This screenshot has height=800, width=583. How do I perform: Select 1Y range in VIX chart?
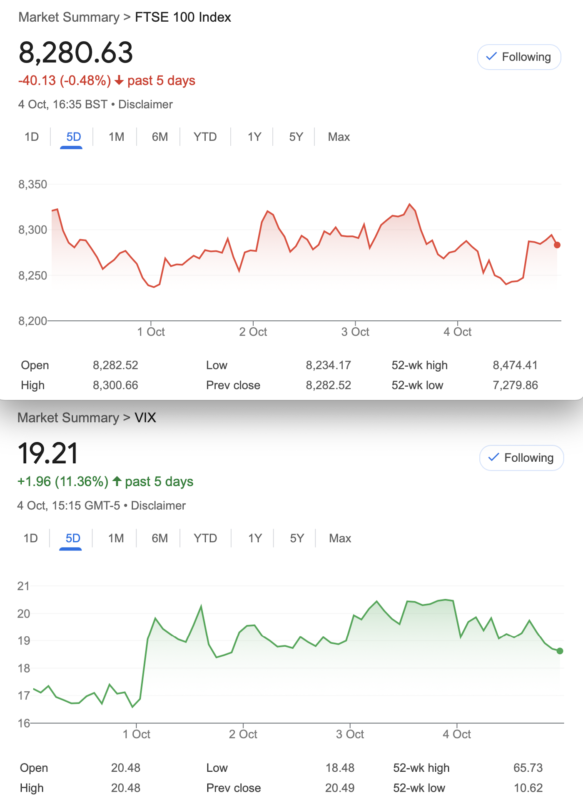coord(255,538)
